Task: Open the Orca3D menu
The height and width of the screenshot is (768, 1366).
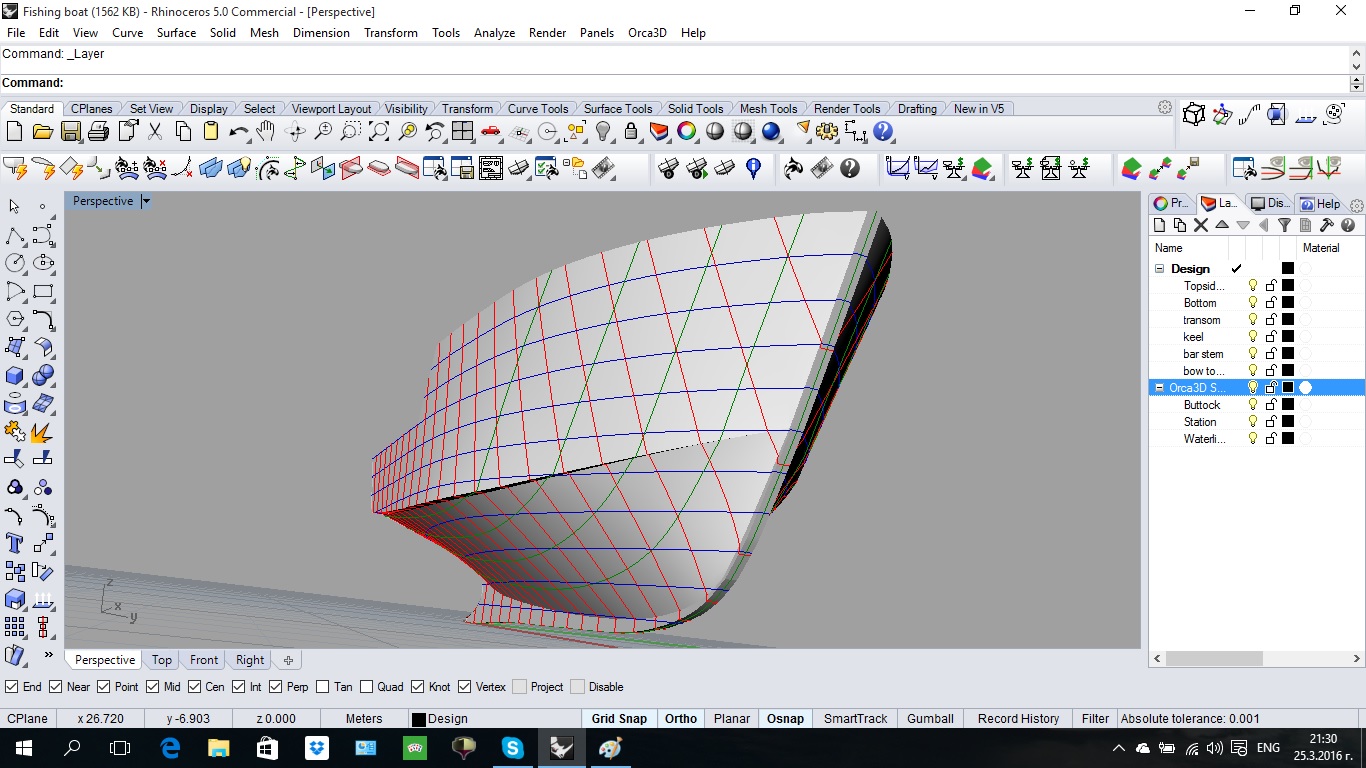Action: [647, 33]
